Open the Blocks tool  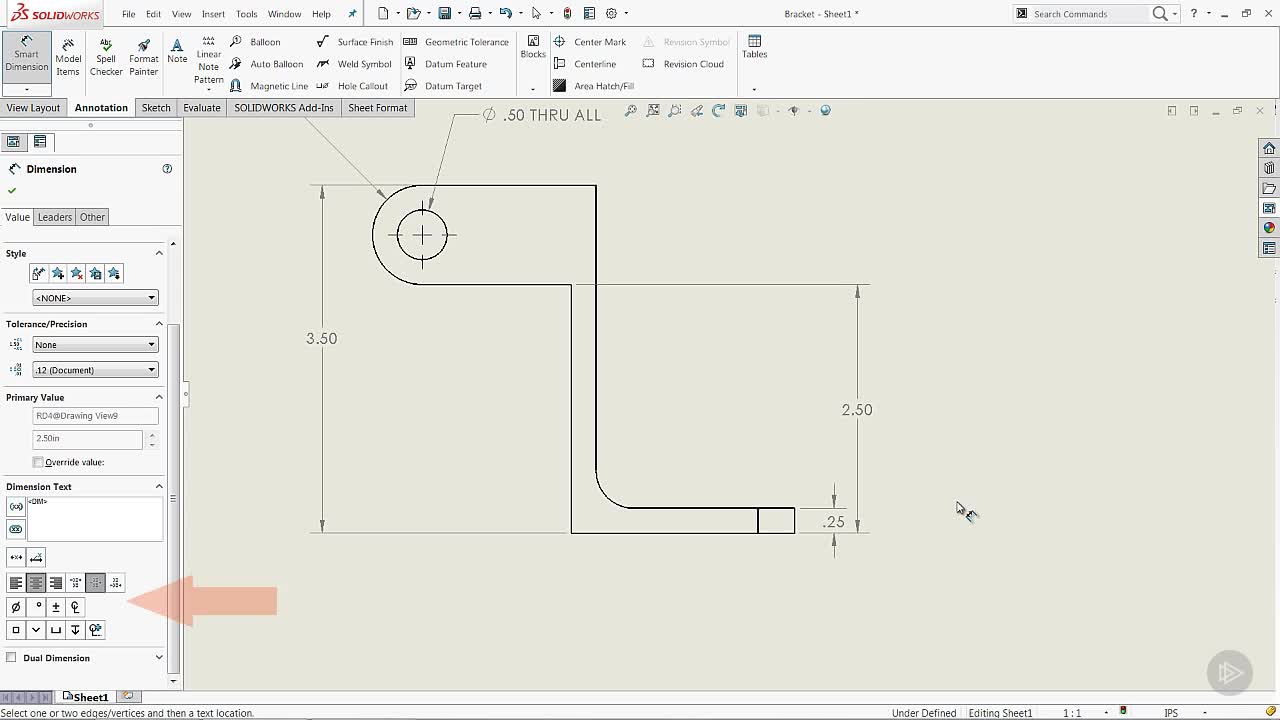point(533,47)
